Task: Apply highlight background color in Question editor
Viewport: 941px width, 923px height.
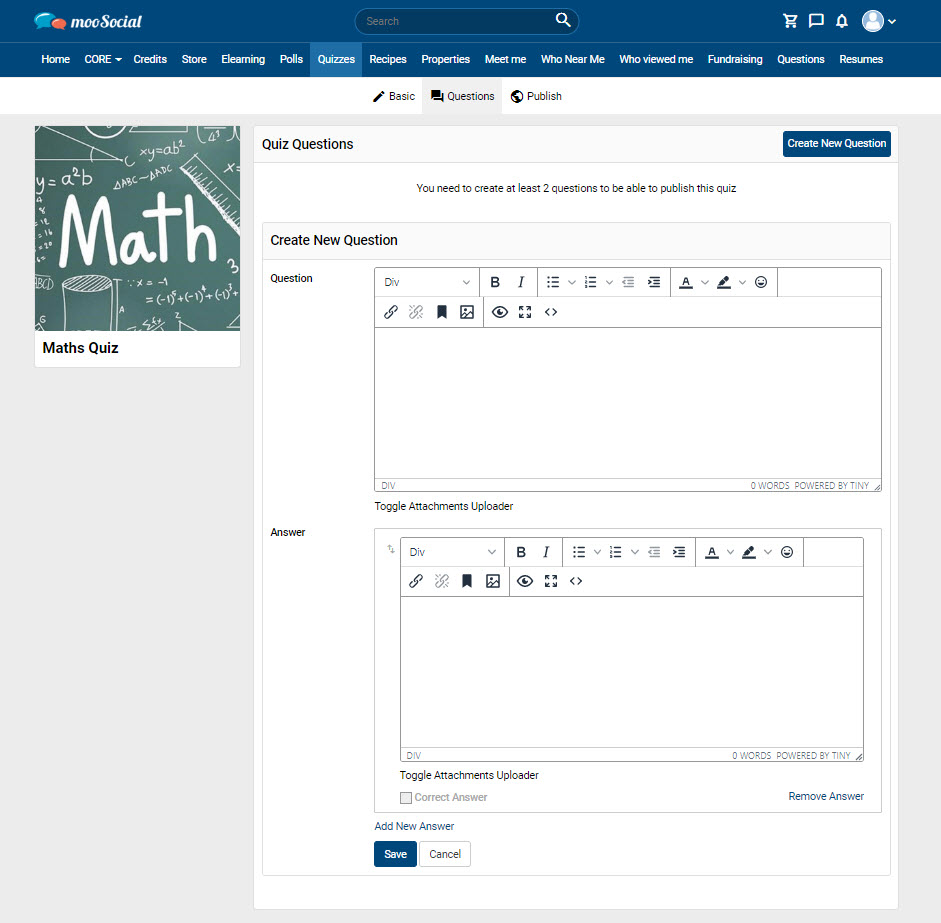Action: 724,282
